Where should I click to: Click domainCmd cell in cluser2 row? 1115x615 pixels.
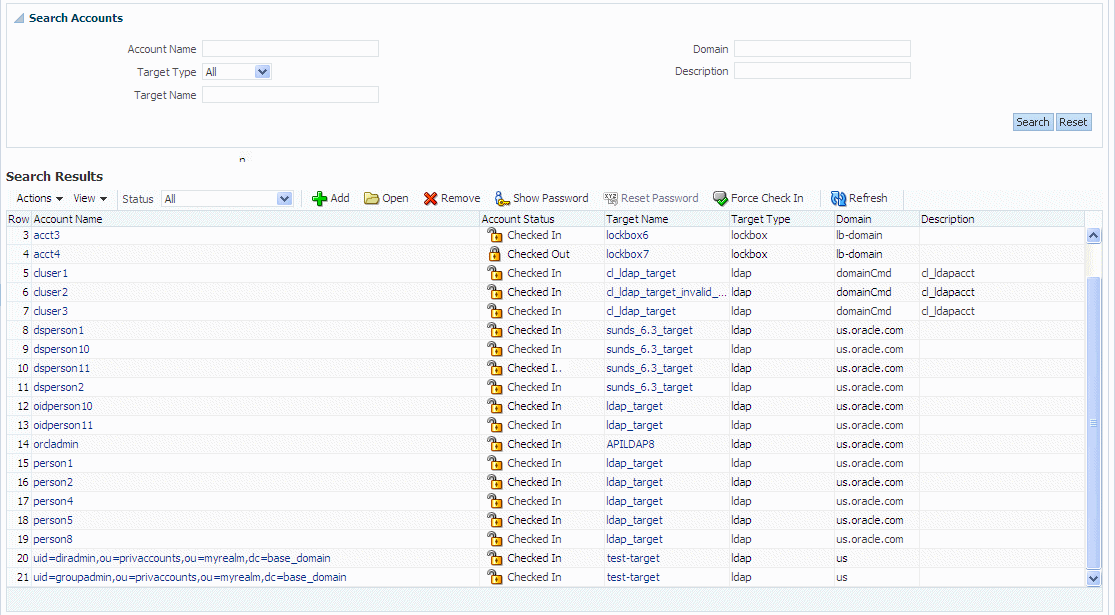(863, 292)
